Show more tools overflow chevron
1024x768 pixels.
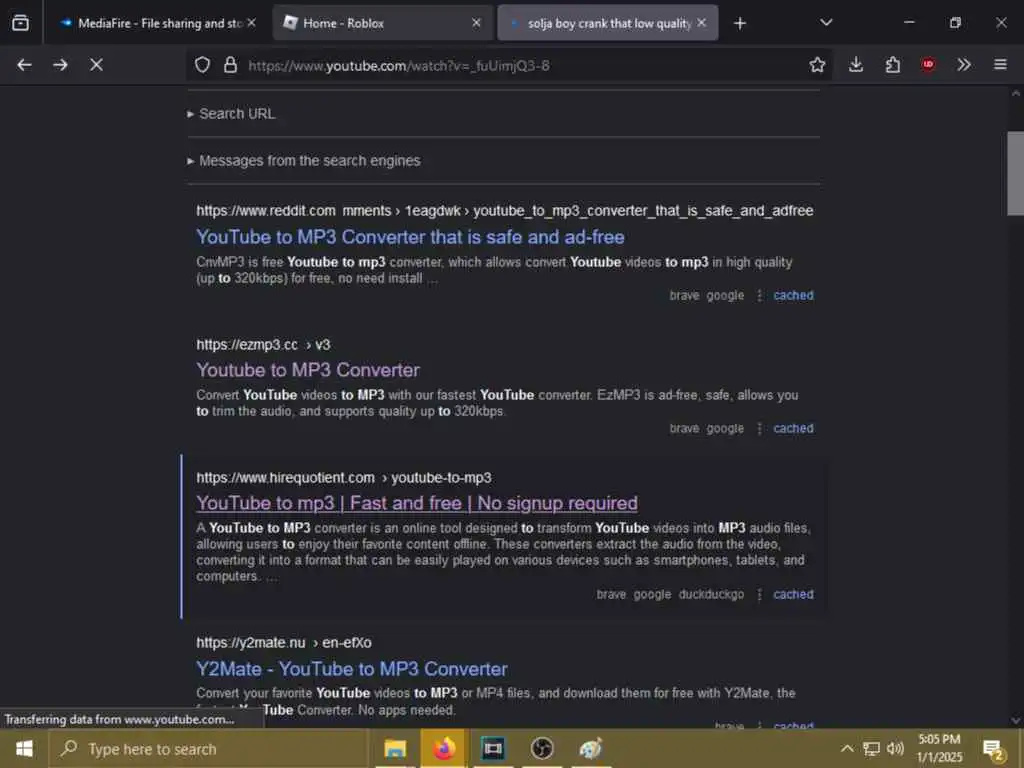[964, 65]
